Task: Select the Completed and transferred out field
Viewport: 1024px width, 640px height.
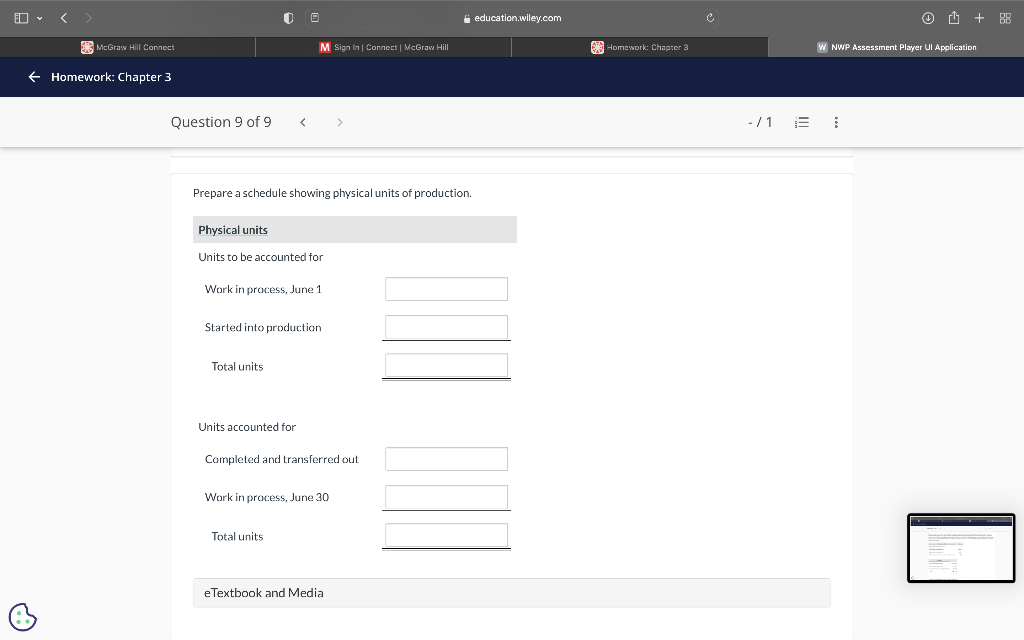Action: (x=446, y=459)
